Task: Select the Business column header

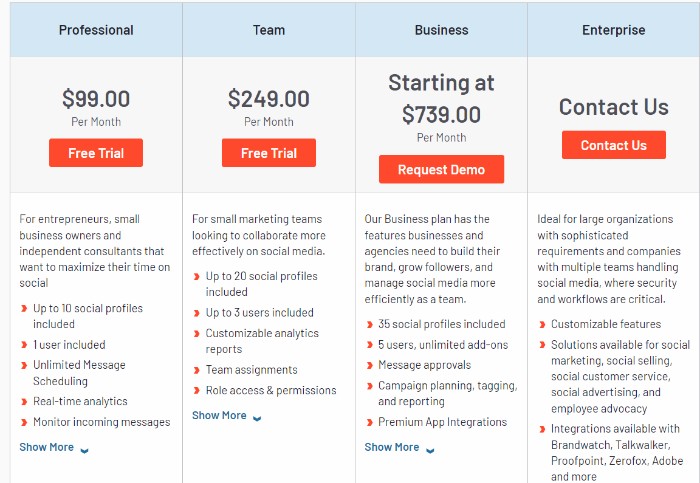Action: [442, 30]
